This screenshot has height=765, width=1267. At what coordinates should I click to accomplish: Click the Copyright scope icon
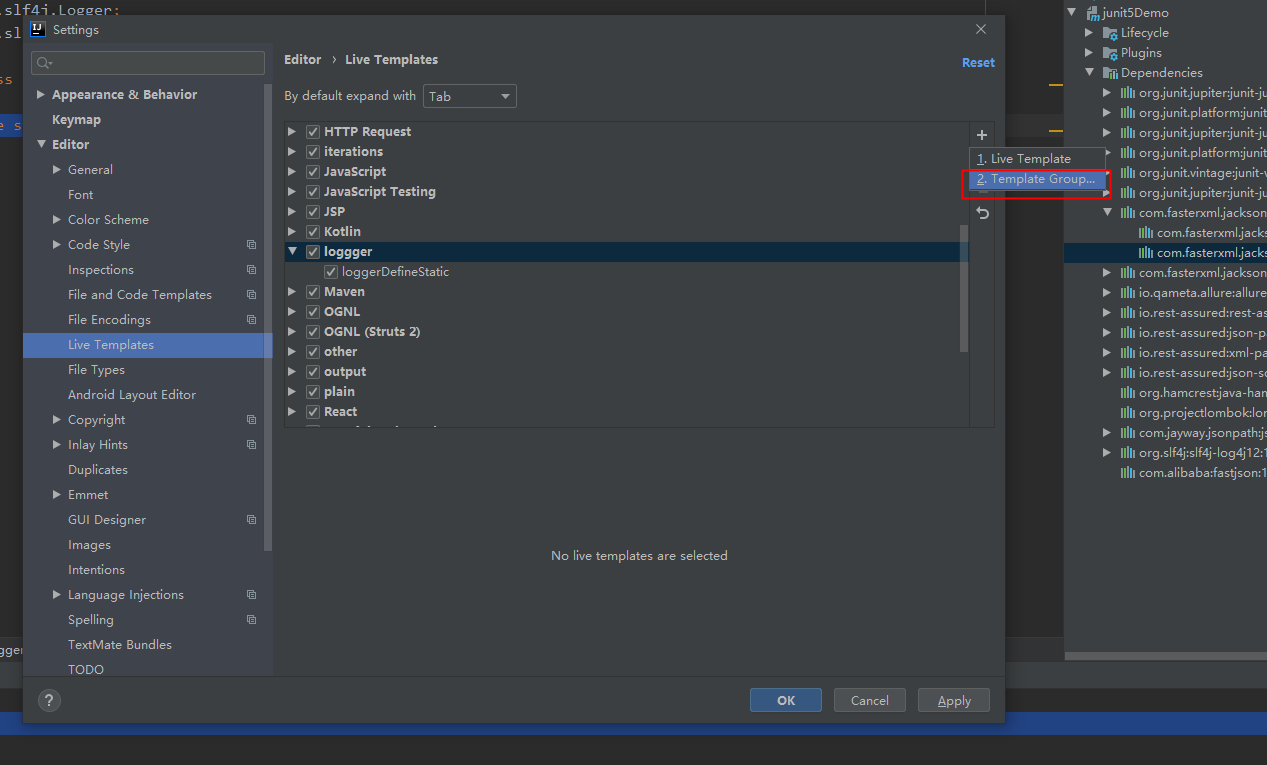pyautogui.click(x=252, y=420)
